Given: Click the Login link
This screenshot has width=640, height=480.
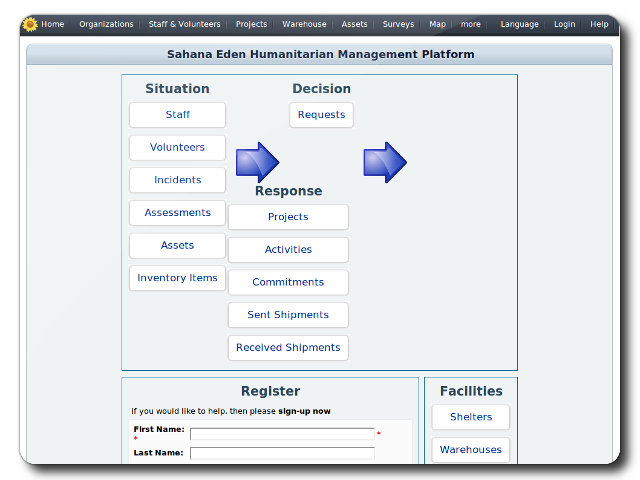Looking at the screenshot, I should (x=564, y=24).
